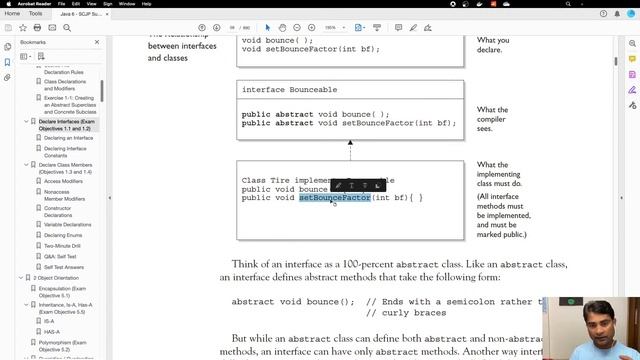The height and width of the screenshot is (360, 640).
Task: Collapse the Inheritance, Is-A, Has-A bookmark
Action: click(x=26, y=305)
